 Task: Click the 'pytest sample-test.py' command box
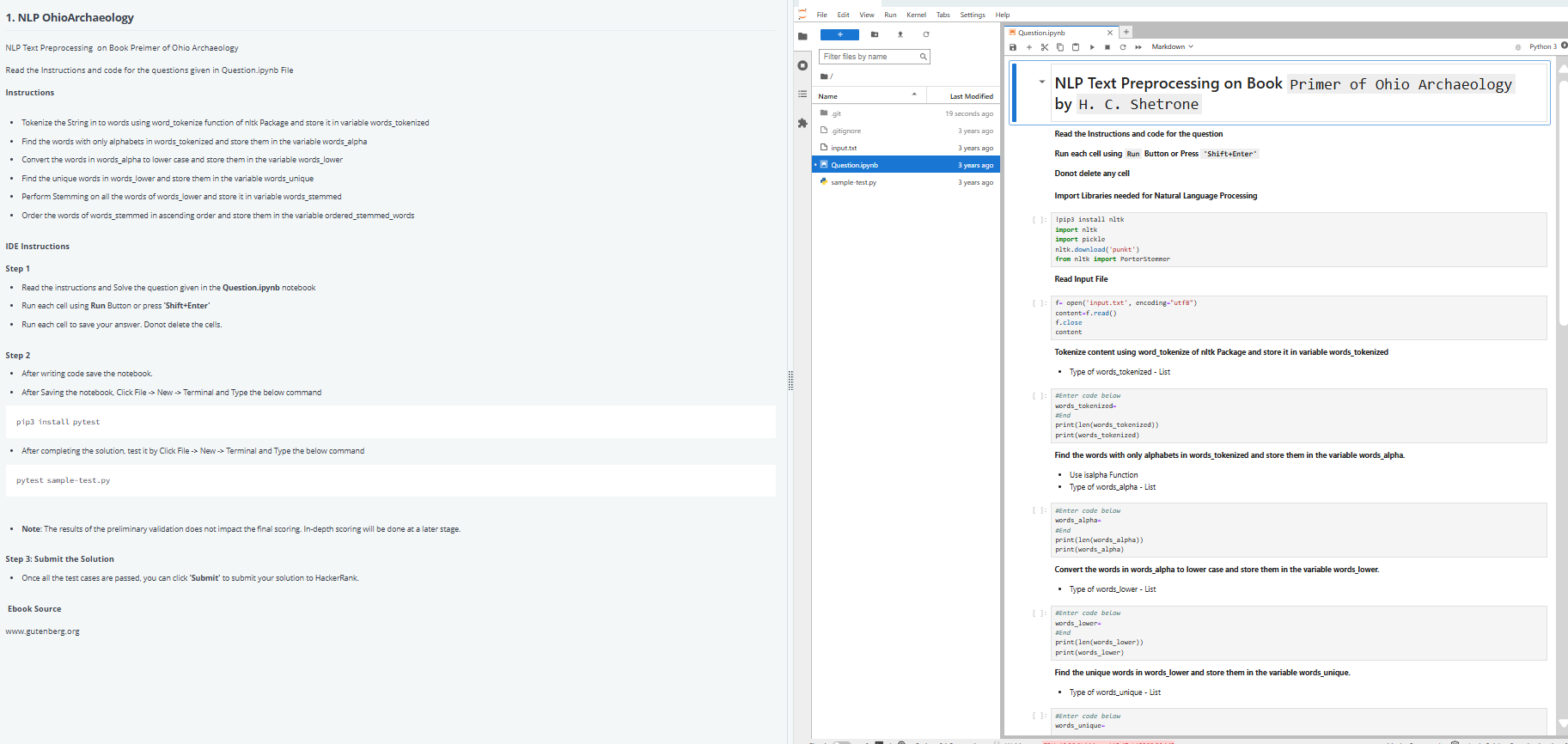391,480
